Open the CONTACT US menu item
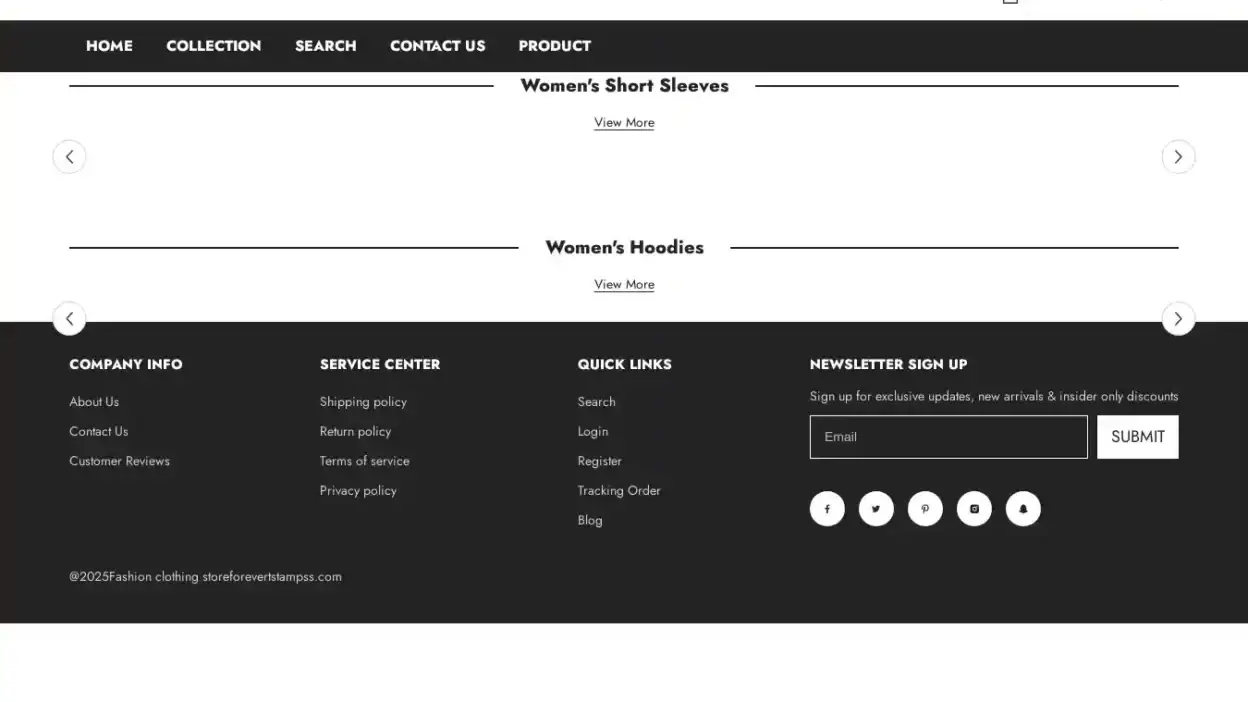 point(437,46)
